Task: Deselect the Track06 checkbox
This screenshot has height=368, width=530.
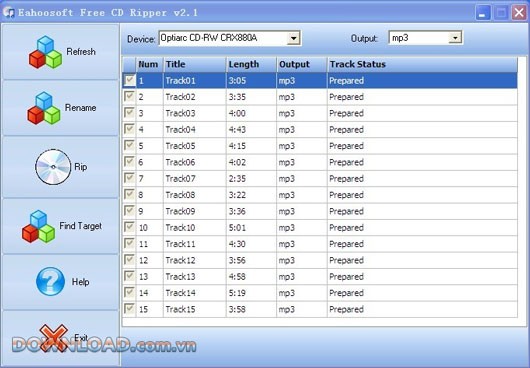Action: pyautogui.click(x=129, y=162)
